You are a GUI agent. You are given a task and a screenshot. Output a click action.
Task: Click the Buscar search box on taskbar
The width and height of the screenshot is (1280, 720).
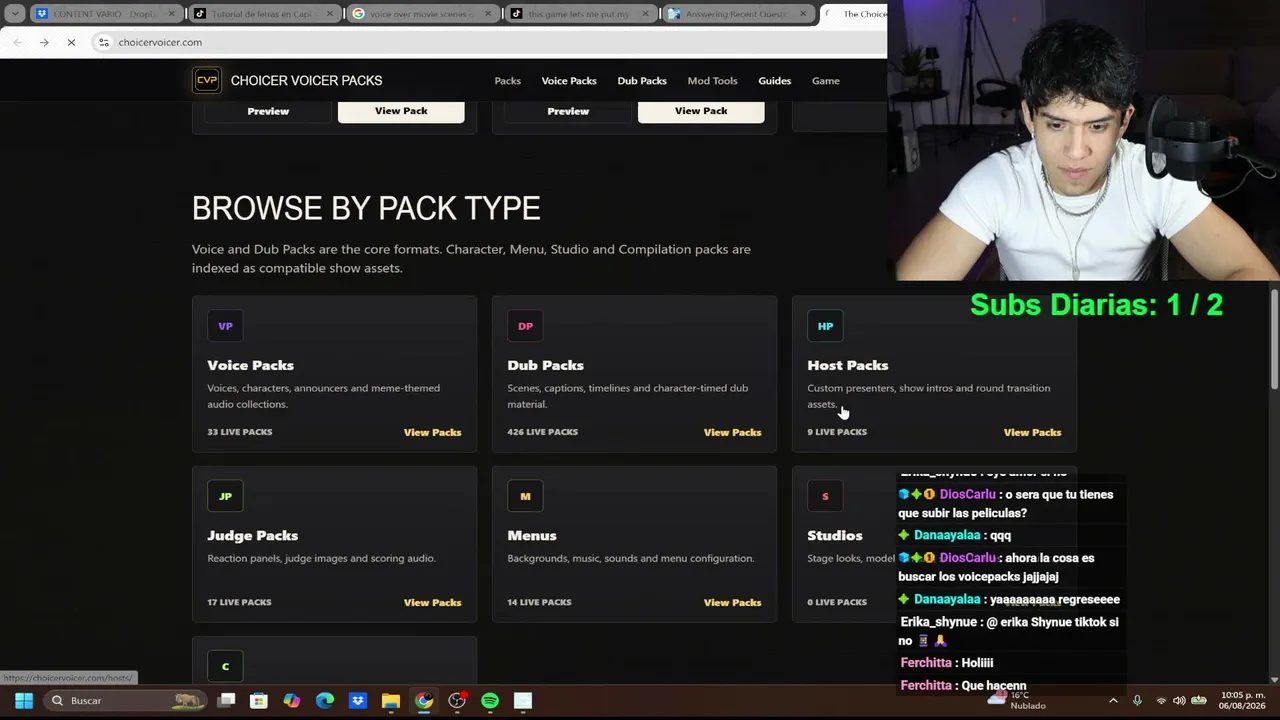tap(126, 701)
